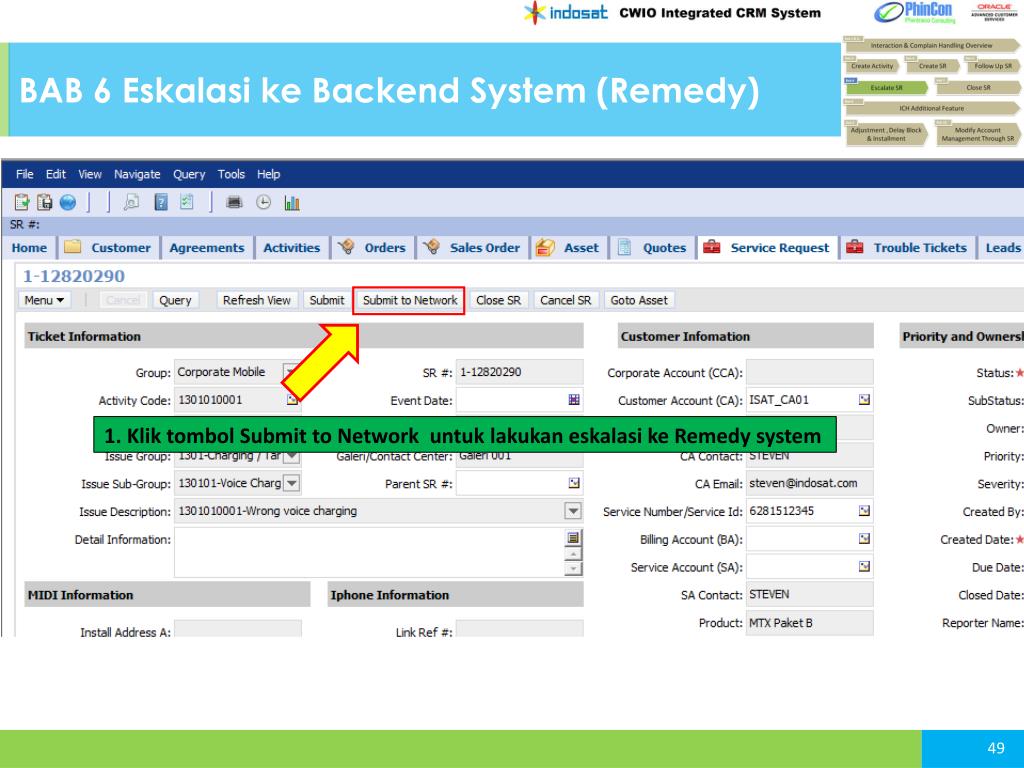Image resolution: width=1024 pixels, height=768 pixels.
Task: Open the Service Number/Service Id pick icon
Action: 864,511
